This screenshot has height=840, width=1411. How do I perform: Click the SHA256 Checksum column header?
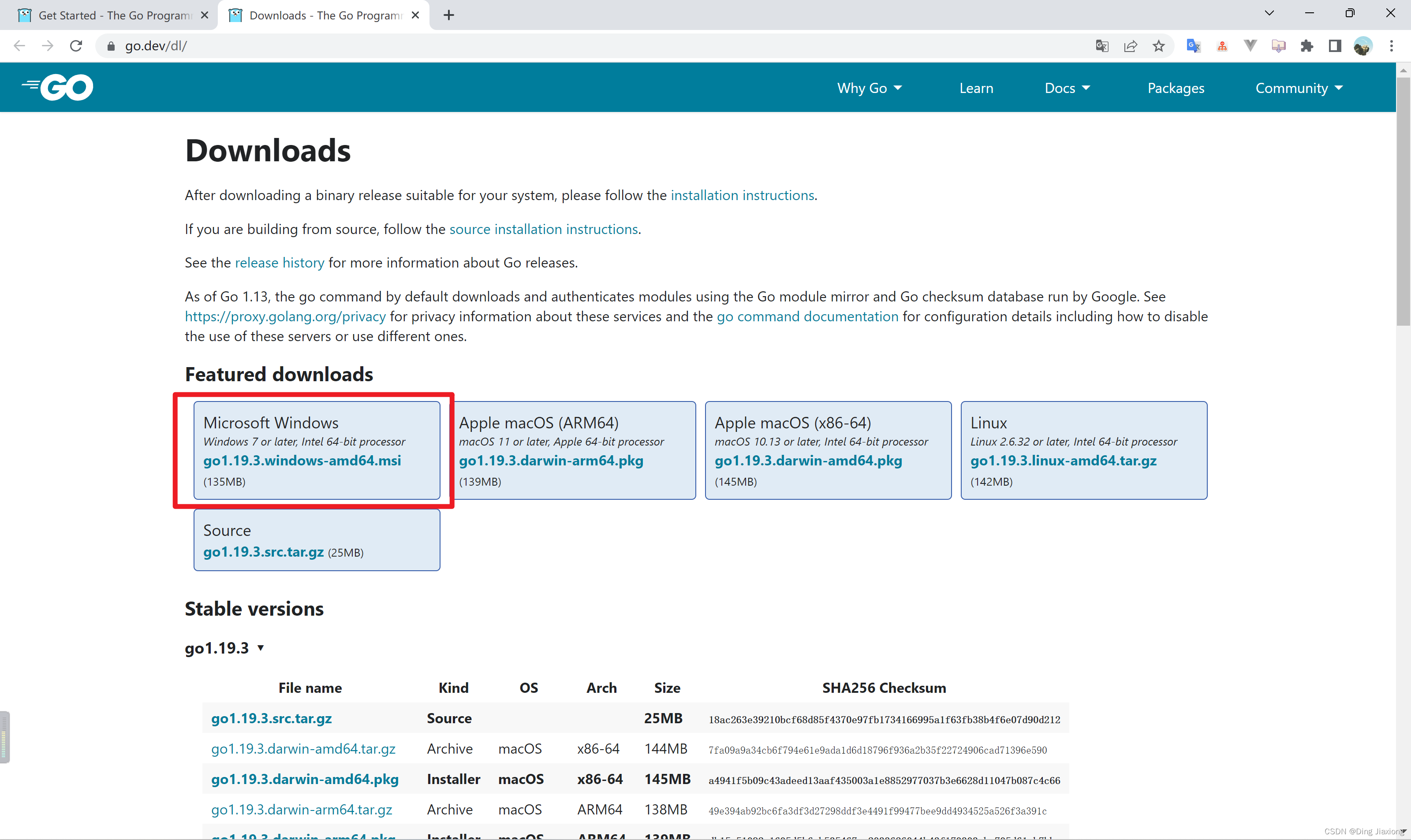(884, 688)
